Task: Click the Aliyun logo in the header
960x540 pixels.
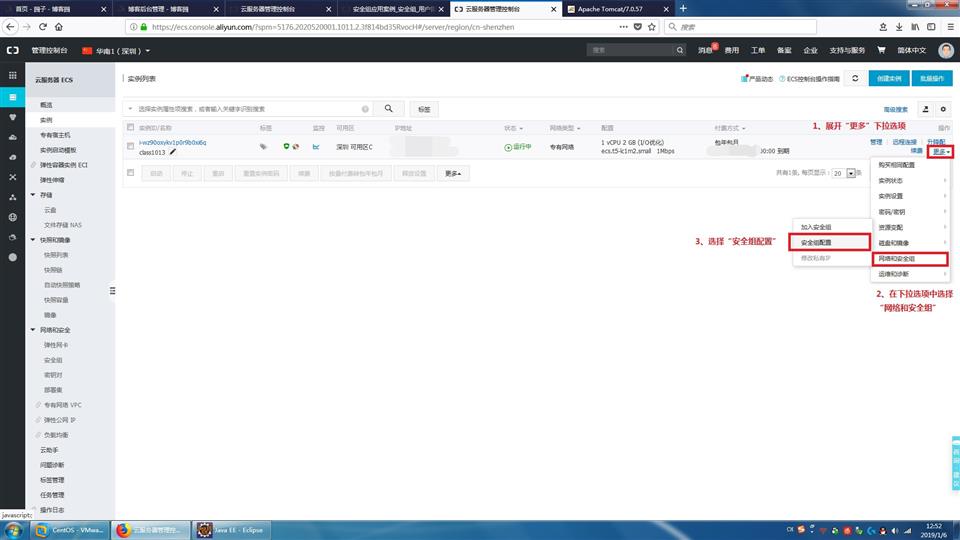Action: click(x=12, y=50)
